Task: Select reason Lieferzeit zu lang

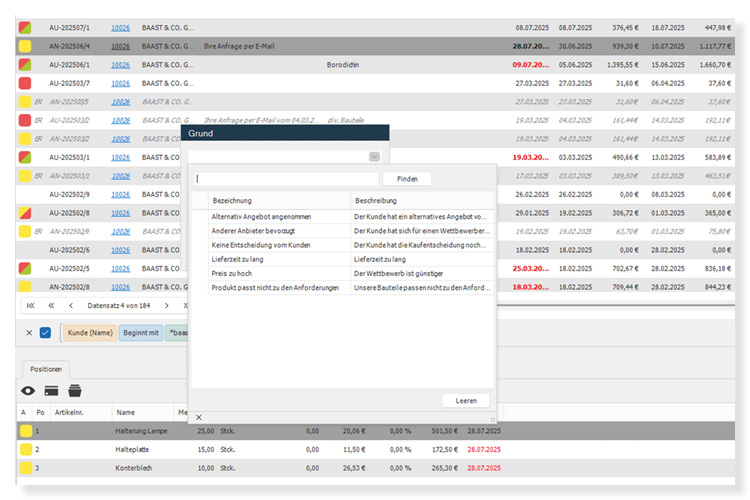Action: point(237,259)
